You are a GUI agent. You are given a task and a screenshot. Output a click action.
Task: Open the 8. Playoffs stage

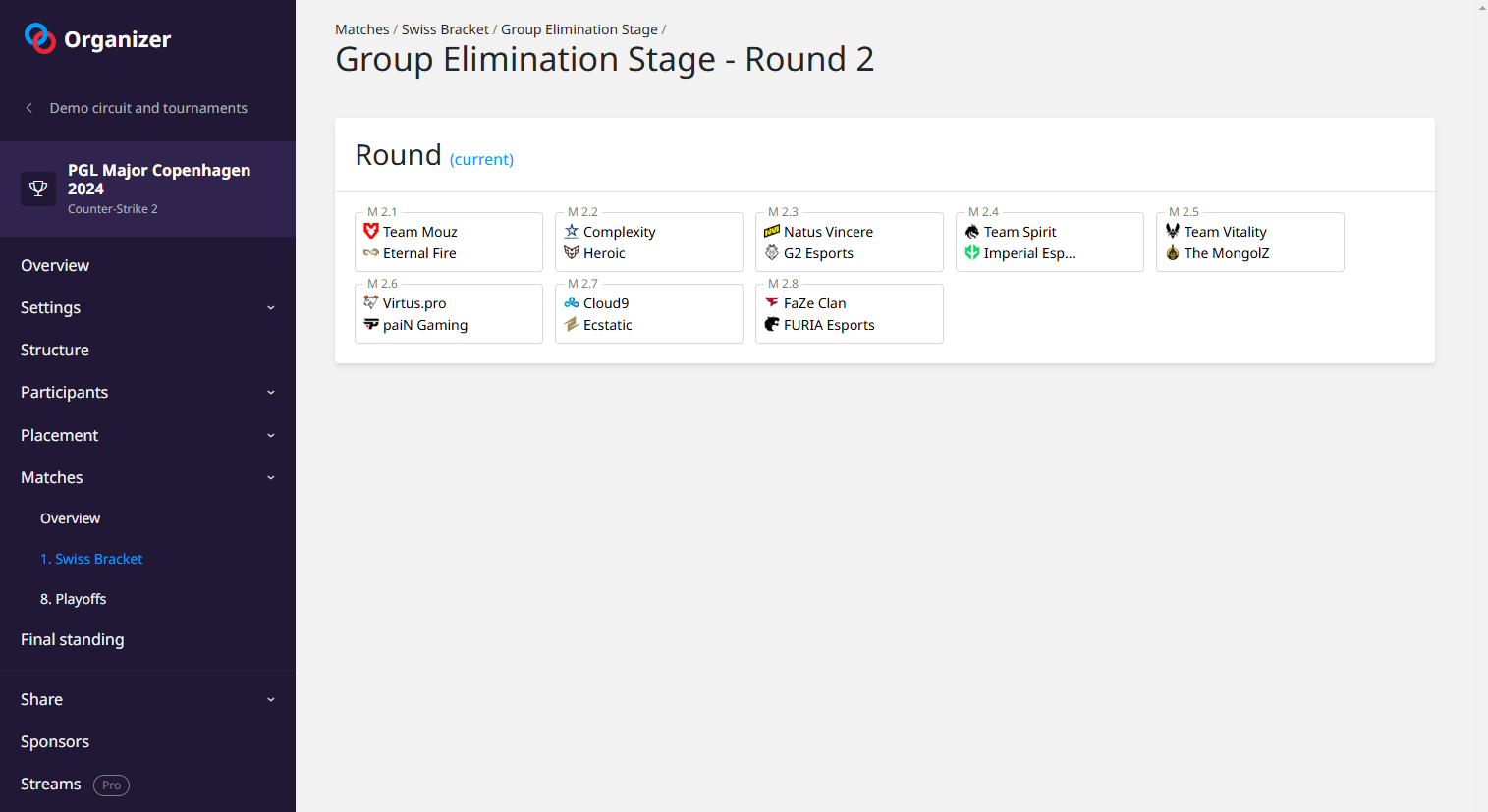(73, 599)
